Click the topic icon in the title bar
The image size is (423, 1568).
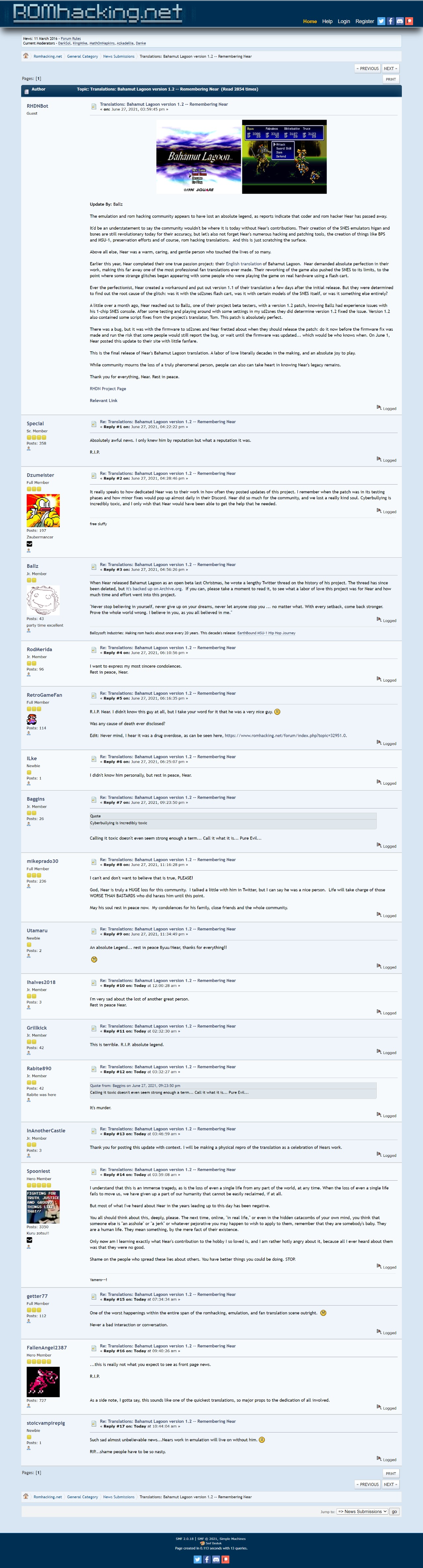tap(26, 91)
